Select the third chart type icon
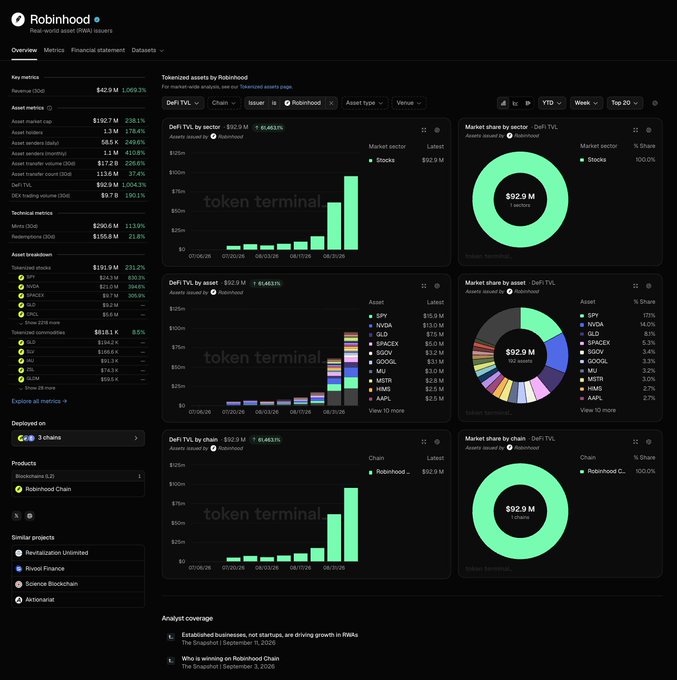This screenshot has width=677, height=680. (x=527, y=103)
